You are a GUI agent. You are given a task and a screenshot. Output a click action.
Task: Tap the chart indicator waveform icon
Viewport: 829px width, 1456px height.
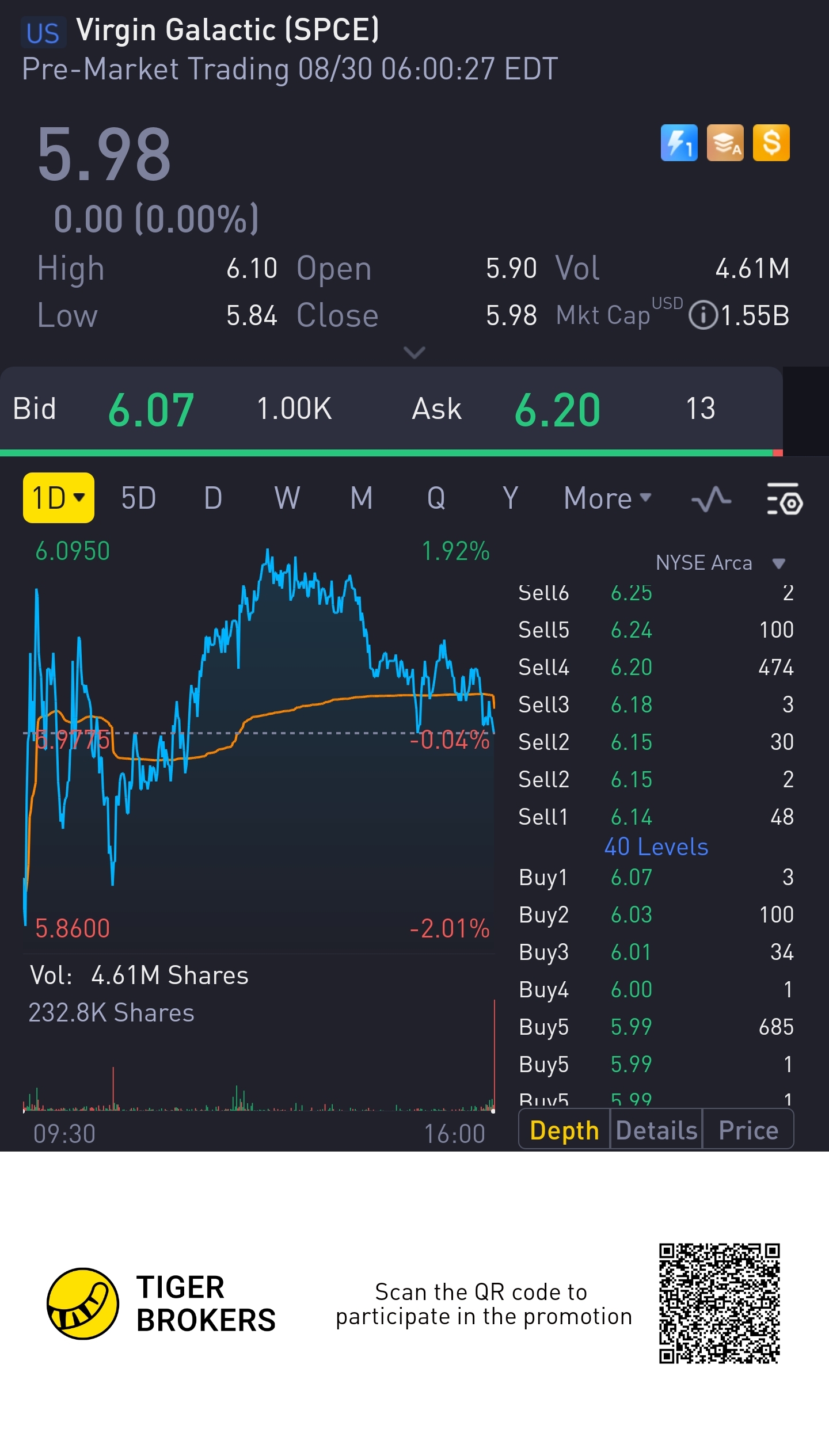tap(711, 498)
